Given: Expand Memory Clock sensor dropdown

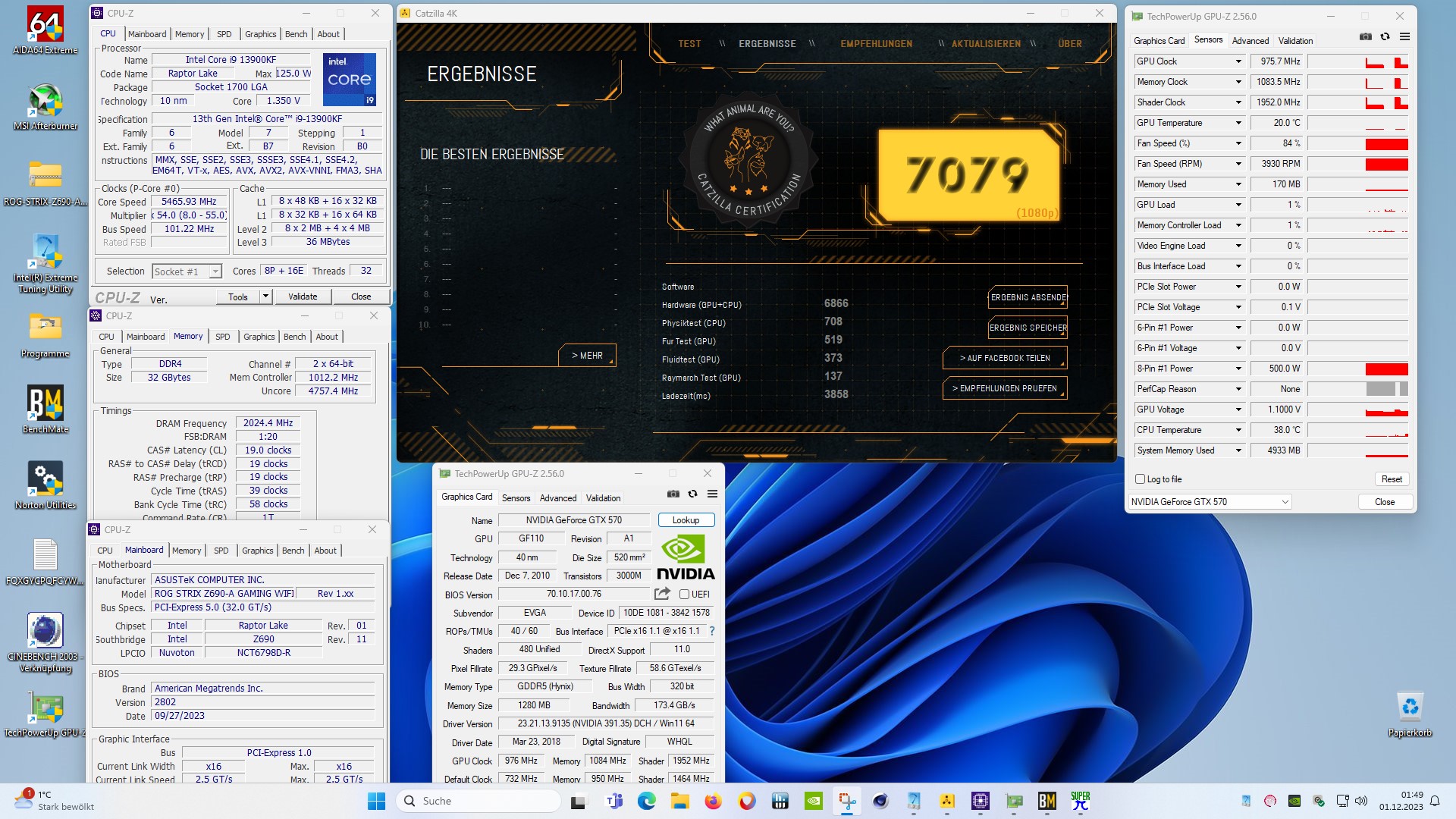Looking at the screenshot, I should [1238, 82].
